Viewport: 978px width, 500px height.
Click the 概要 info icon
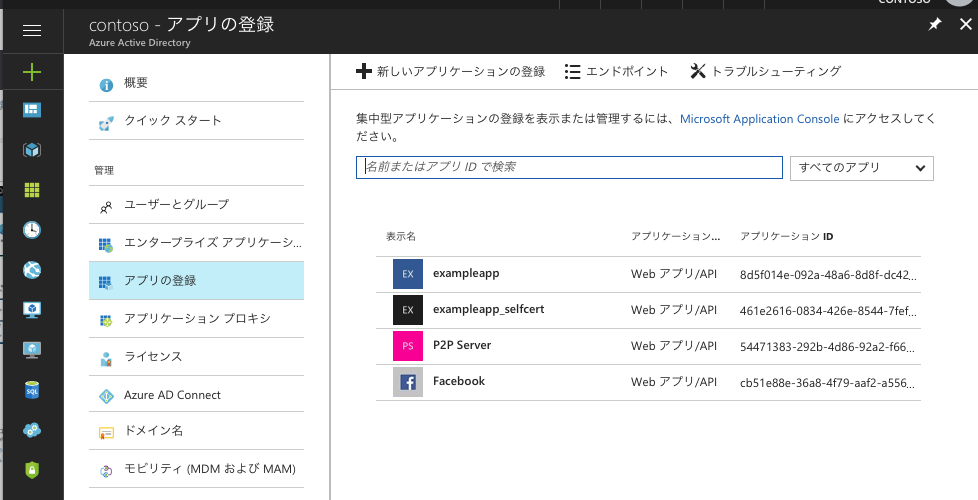pos(106,85)
